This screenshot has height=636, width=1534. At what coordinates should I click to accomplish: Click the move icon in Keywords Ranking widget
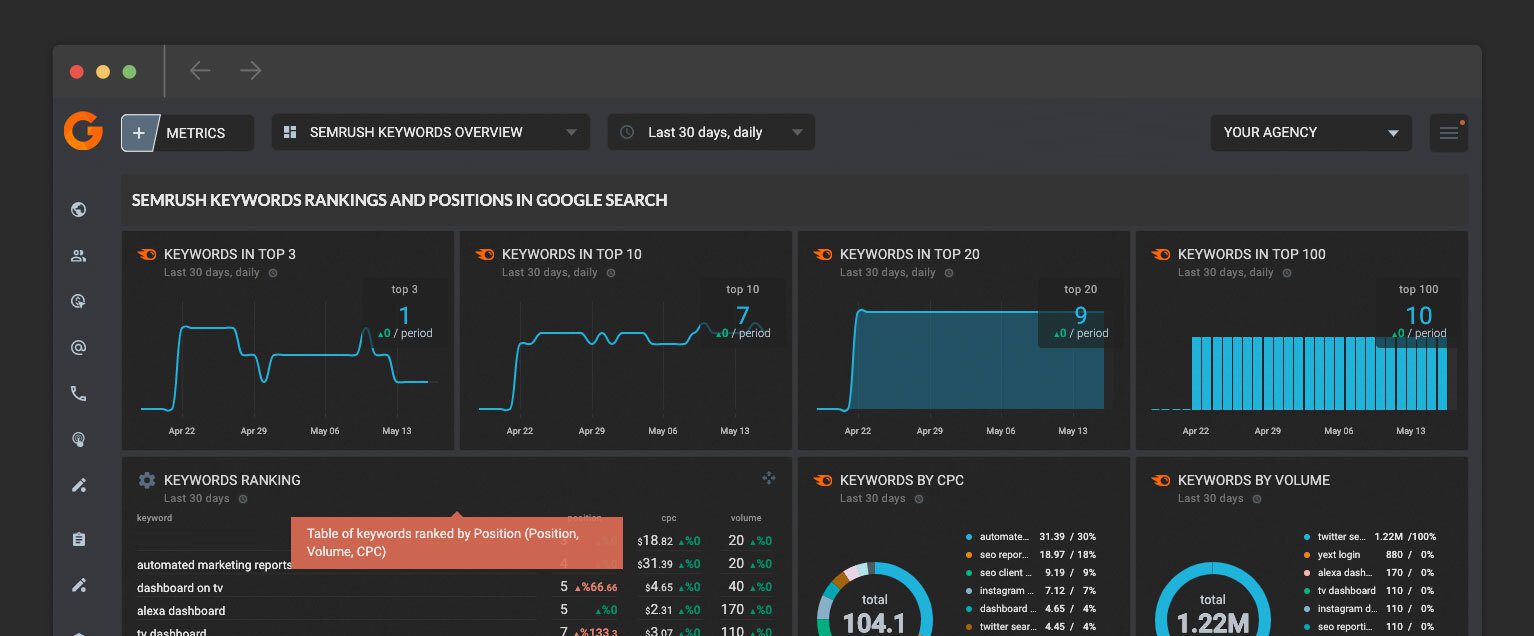(769, 478)
